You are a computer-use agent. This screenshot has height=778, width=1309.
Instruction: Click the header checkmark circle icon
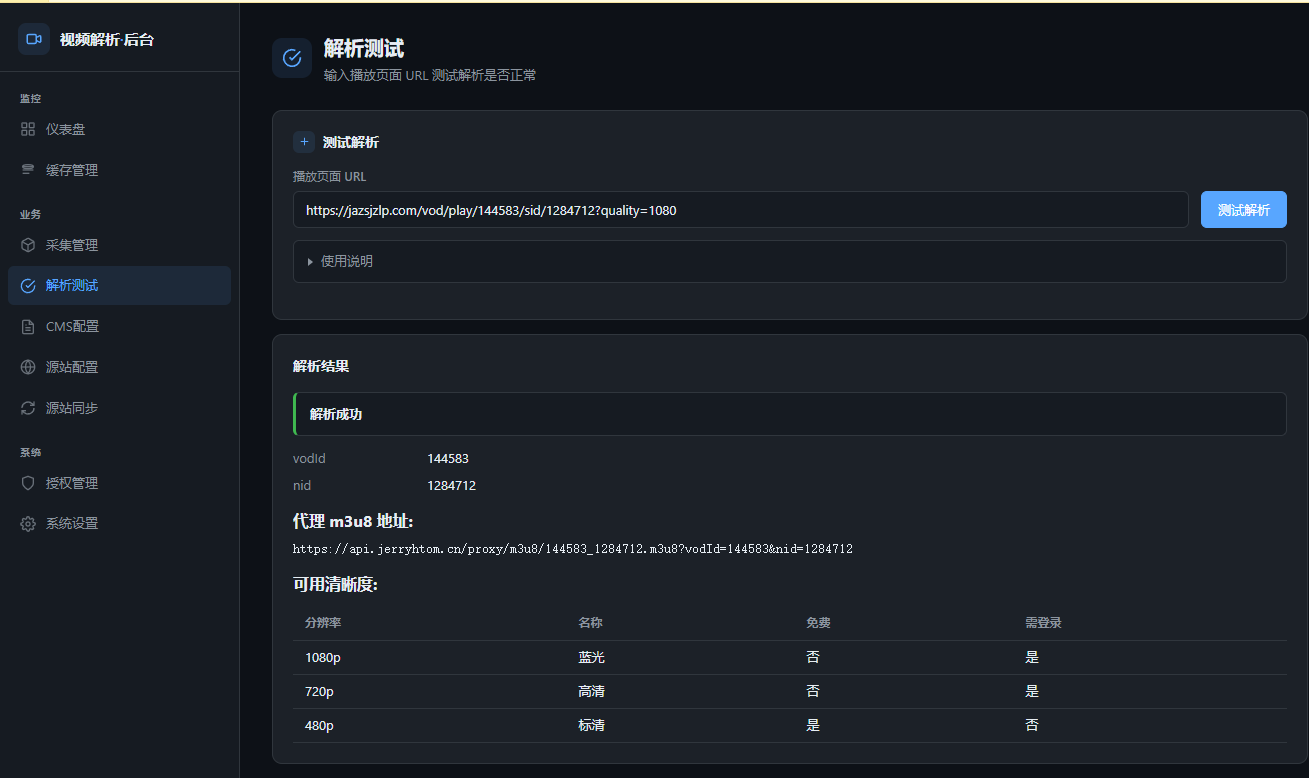pos(292,58)
